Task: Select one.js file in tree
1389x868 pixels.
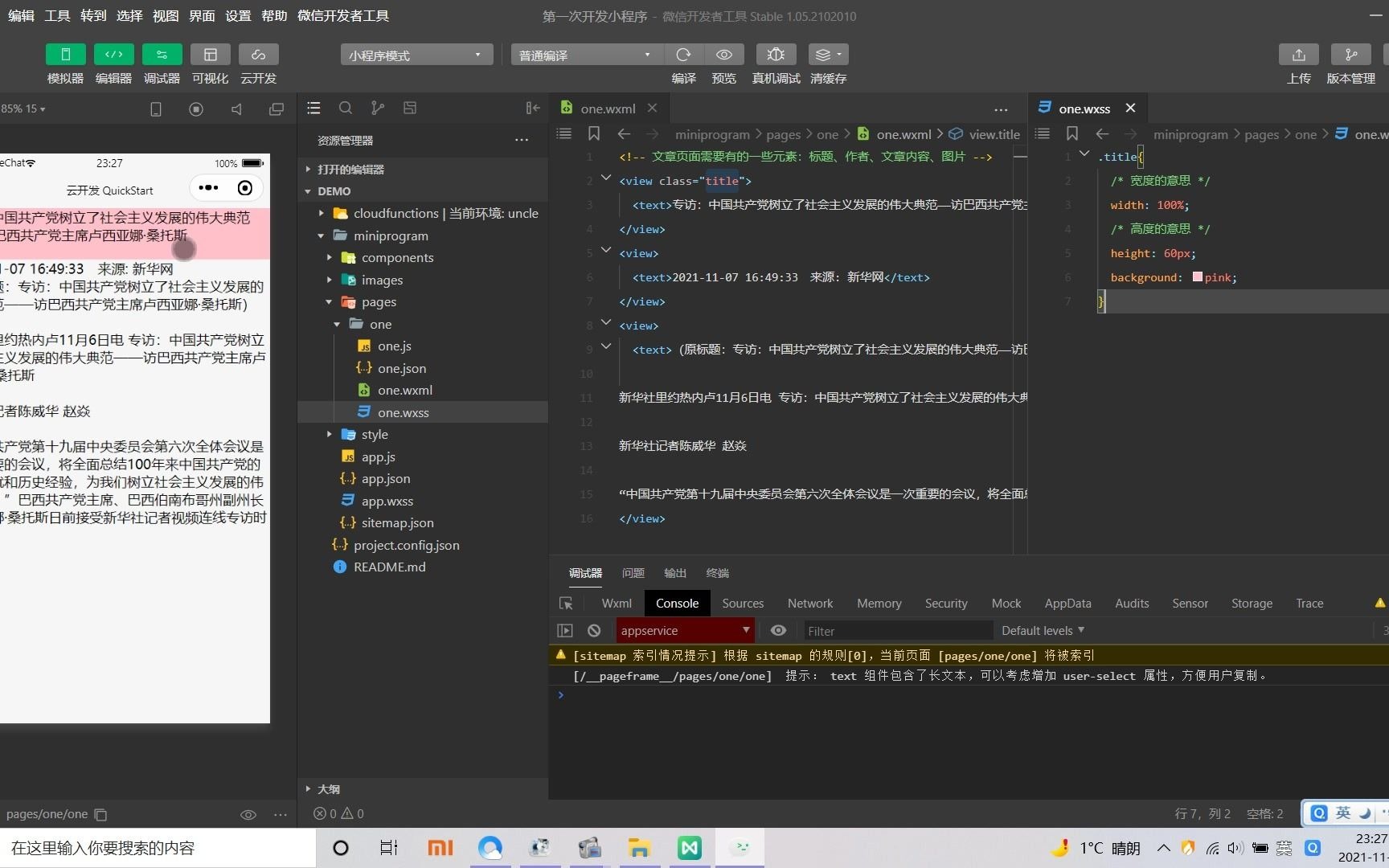Action: coord(394,346)
